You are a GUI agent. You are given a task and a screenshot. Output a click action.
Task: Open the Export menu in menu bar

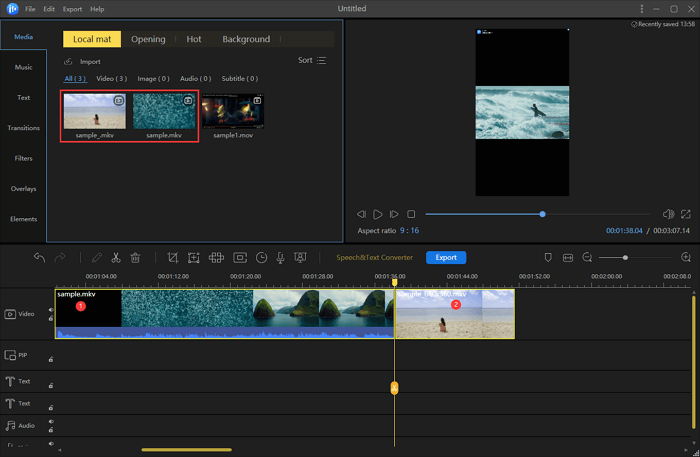tap(72, 9)
